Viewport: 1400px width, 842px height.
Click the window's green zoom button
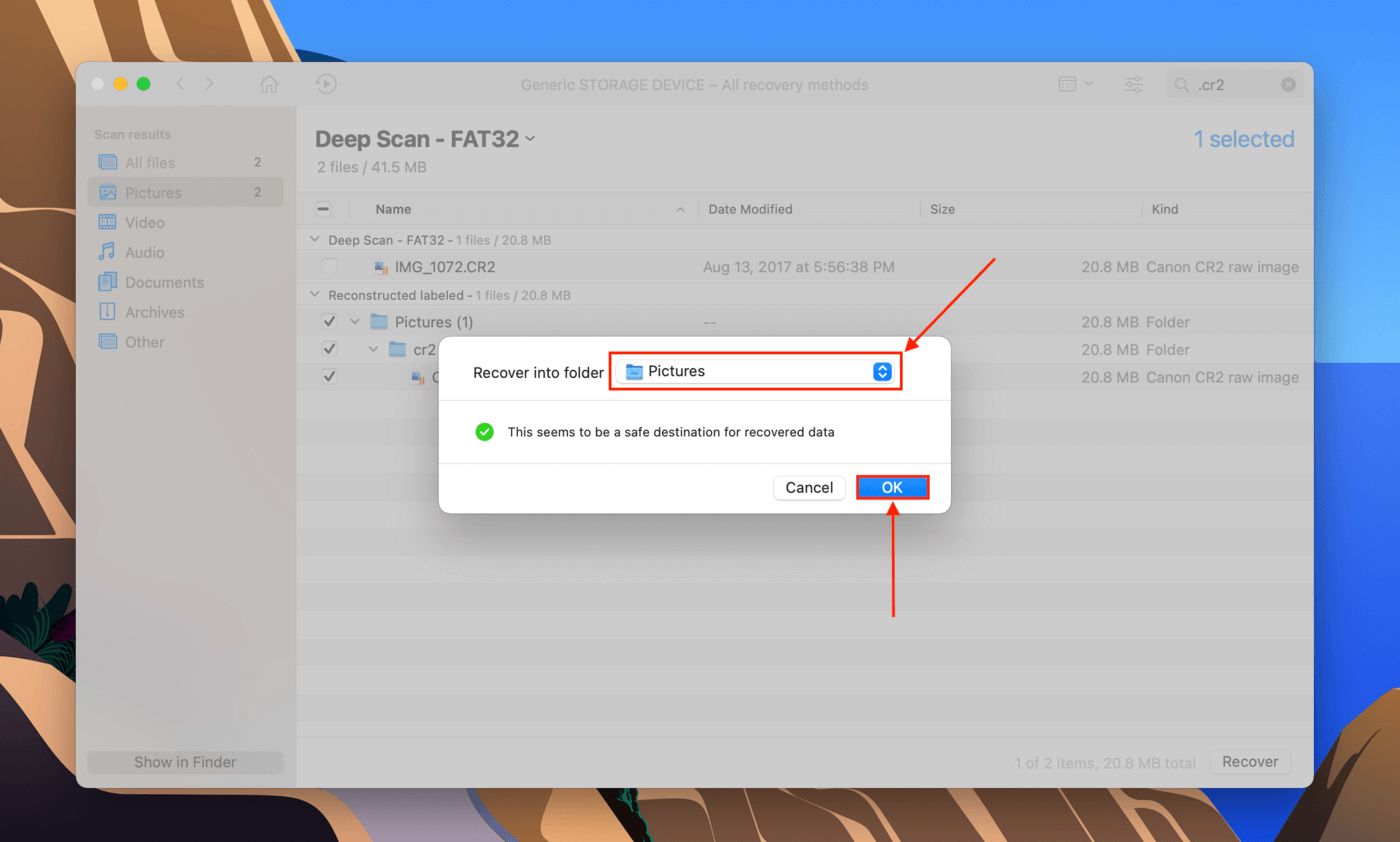click(x=143, y=84)
